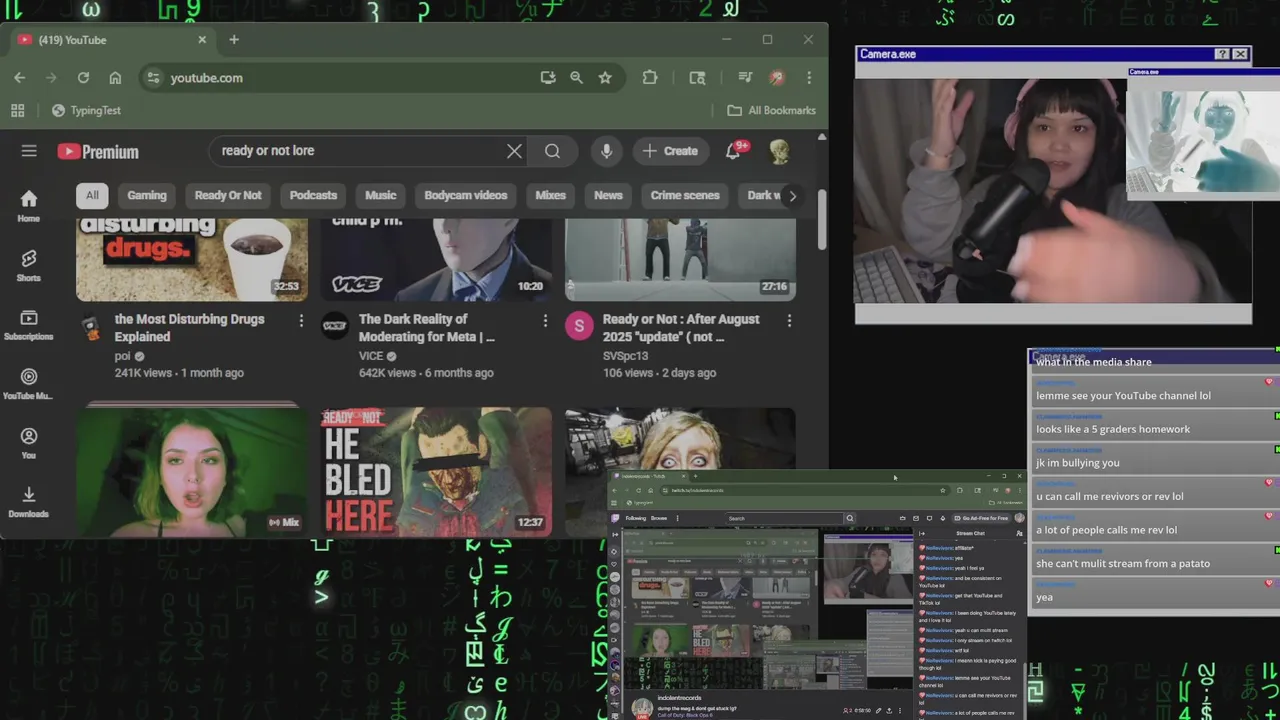Screen dimensions: 1280x720
Task: Open the SVSpc13 channel name link
Action: (625, 356)
